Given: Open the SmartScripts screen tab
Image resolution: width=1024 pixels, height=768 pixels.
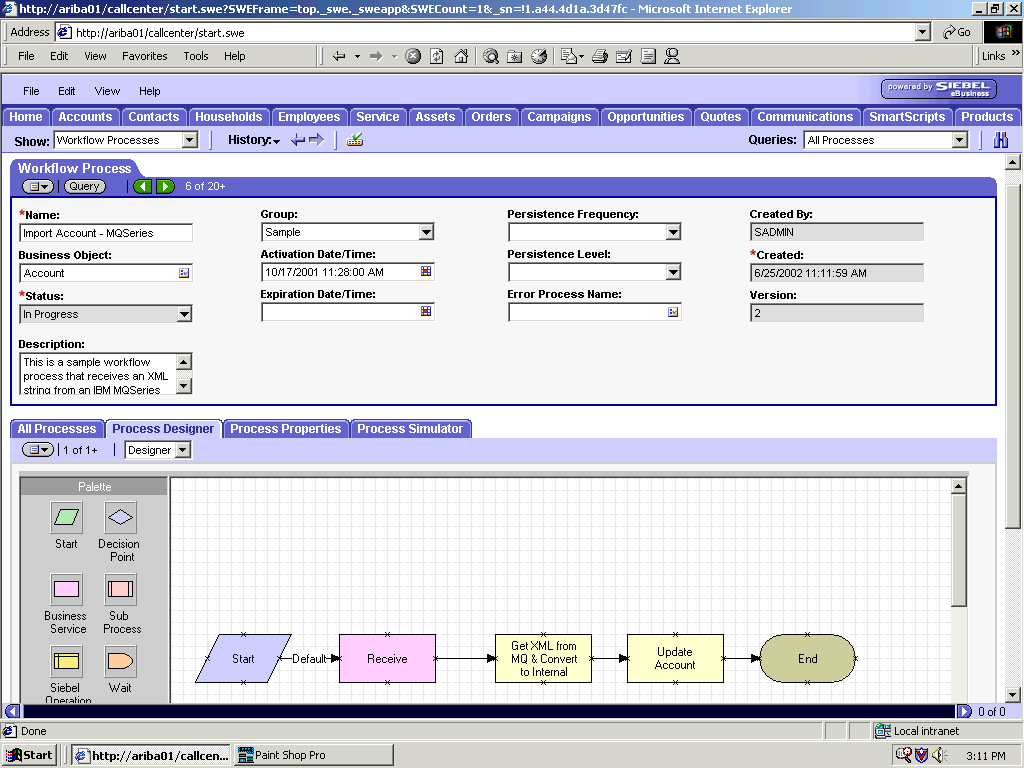Looking at the screenshot, I should click(x=906, y=117).
